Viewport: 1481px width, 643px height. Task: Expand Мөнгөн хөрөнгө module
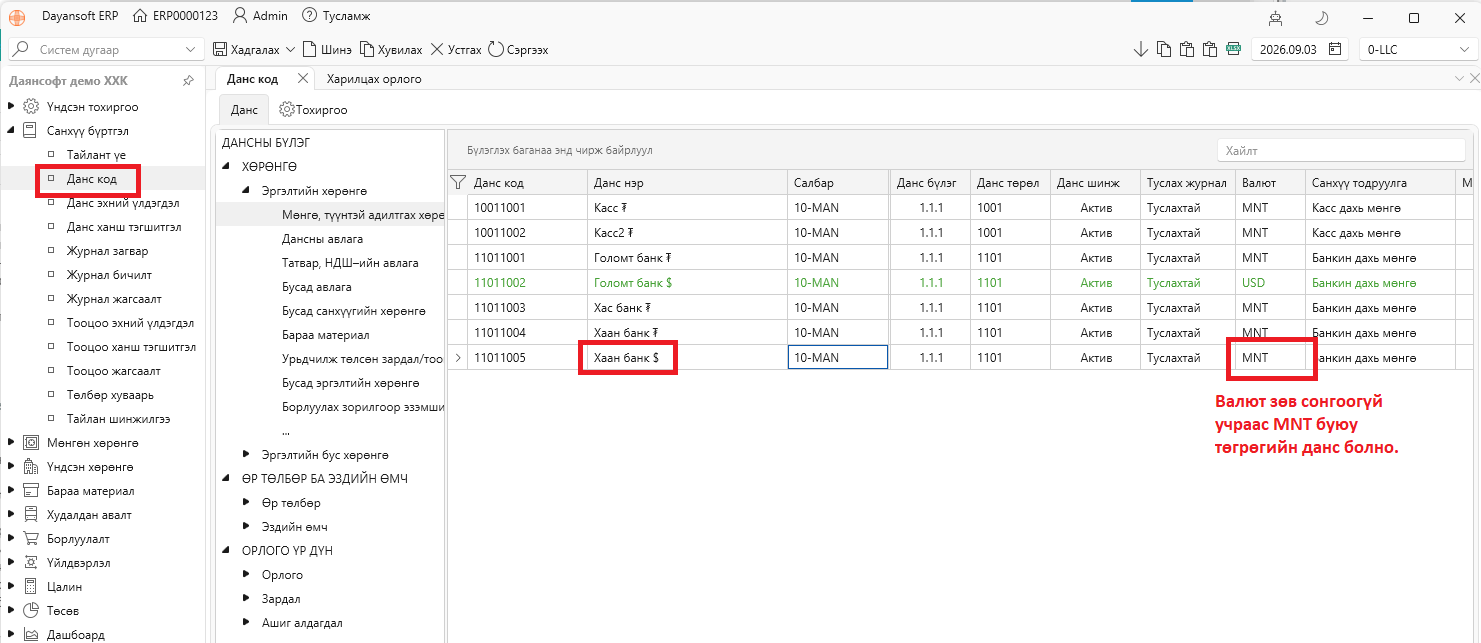pyautogui.click(x=12, y=442)
